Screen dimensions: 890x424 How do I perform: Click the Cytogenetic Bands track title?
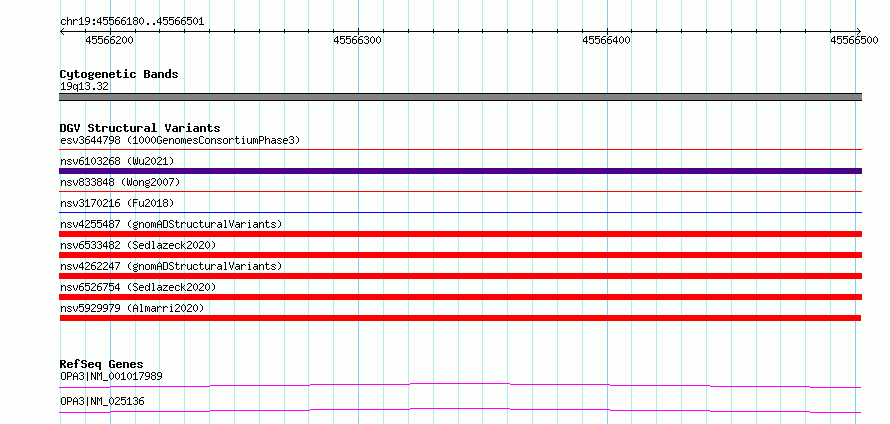click(x=119, y=74)
